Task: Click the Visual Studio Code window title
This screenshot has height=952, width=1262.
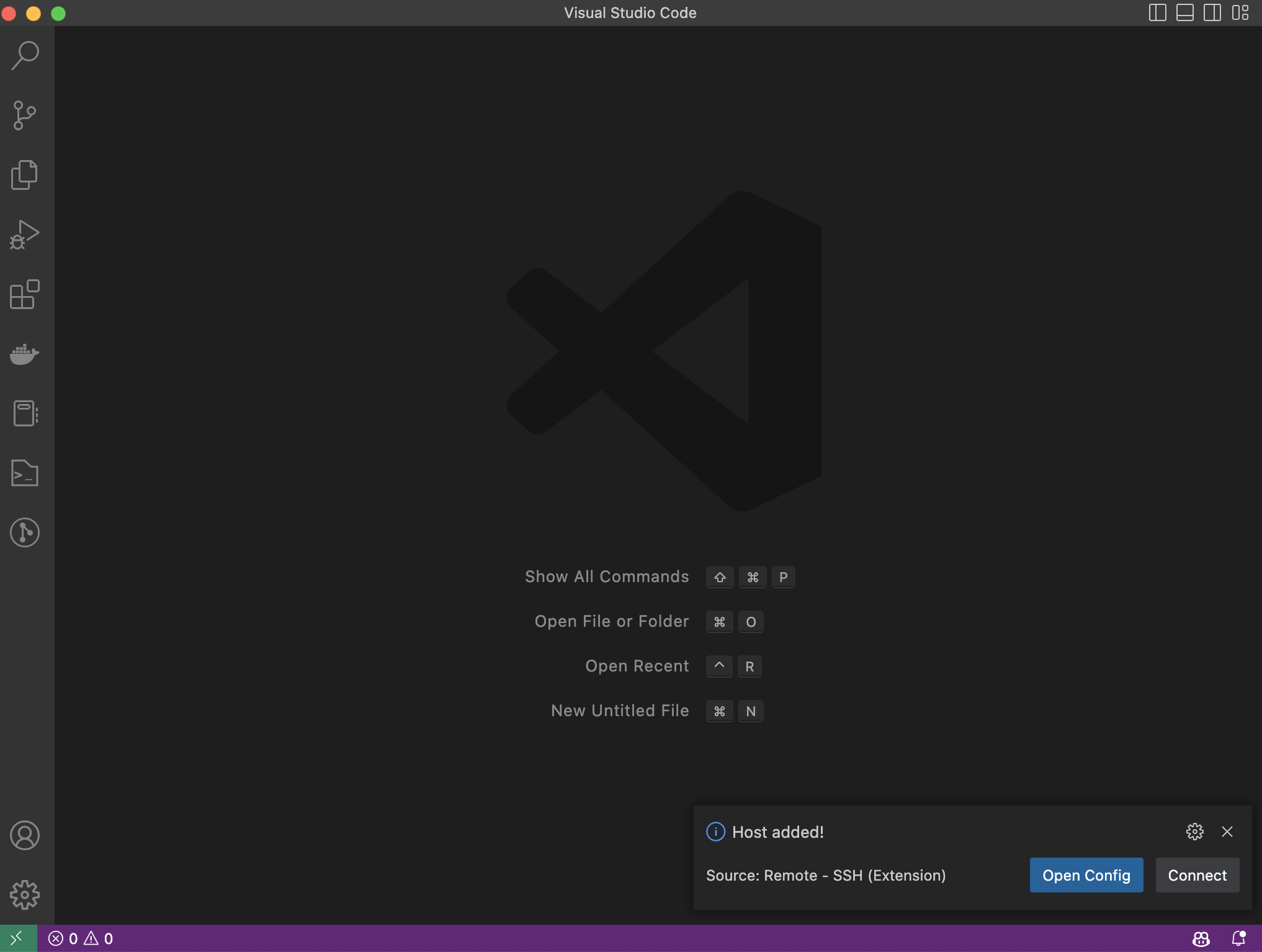Action: [x=630, y=13]
